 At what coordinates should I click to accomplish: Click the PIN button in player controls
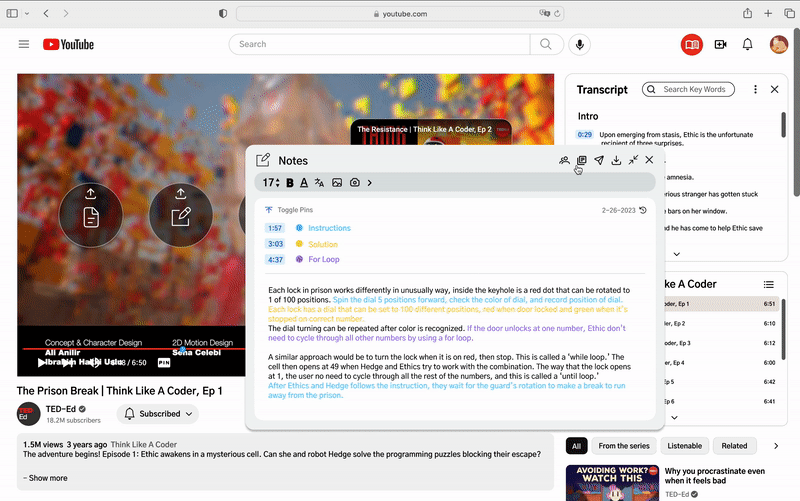(x=164, y=363)
